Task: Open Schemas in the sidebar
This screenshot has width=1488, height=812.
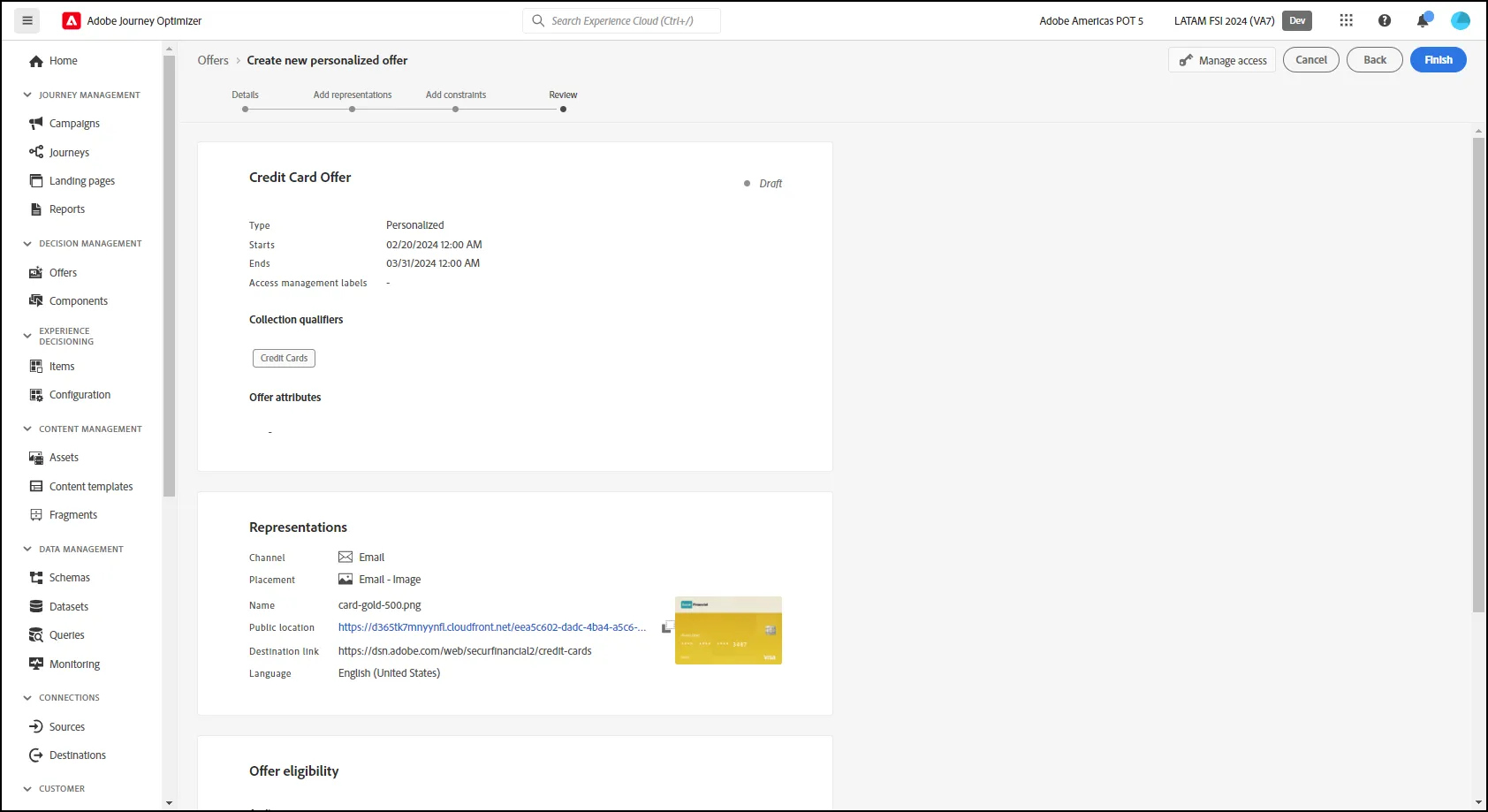Action: click(x=59, y=578)
